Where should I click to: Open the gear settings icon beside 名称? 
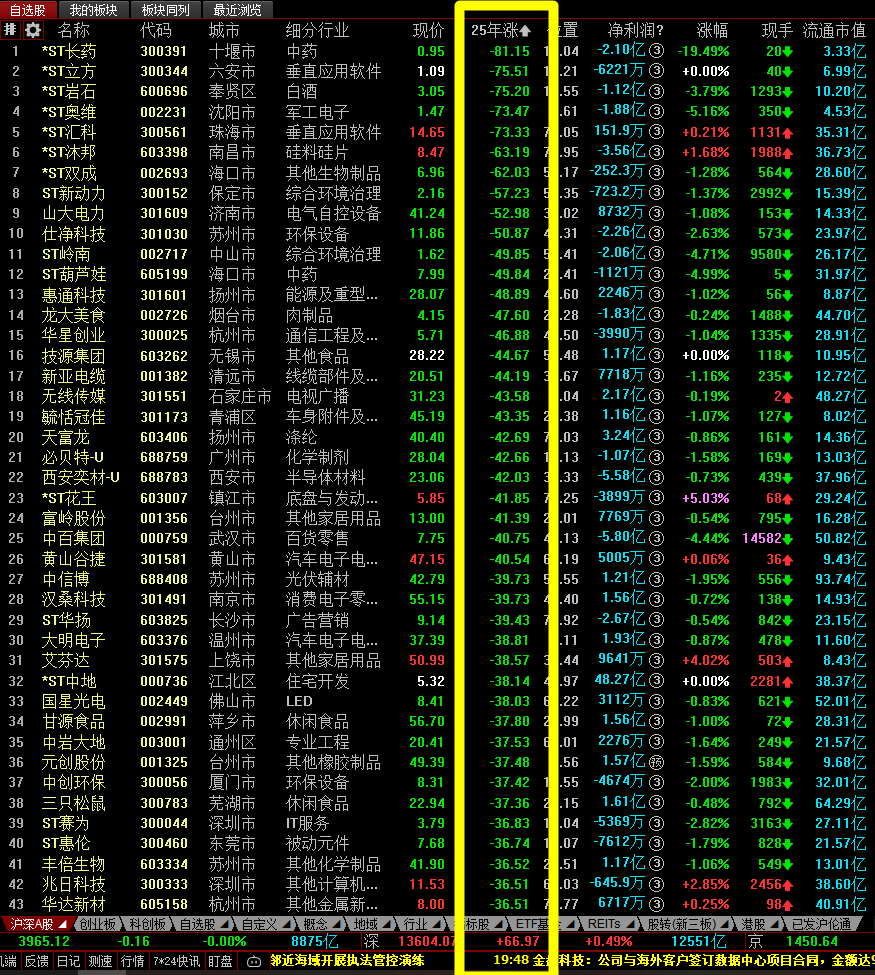pos(33,29)
